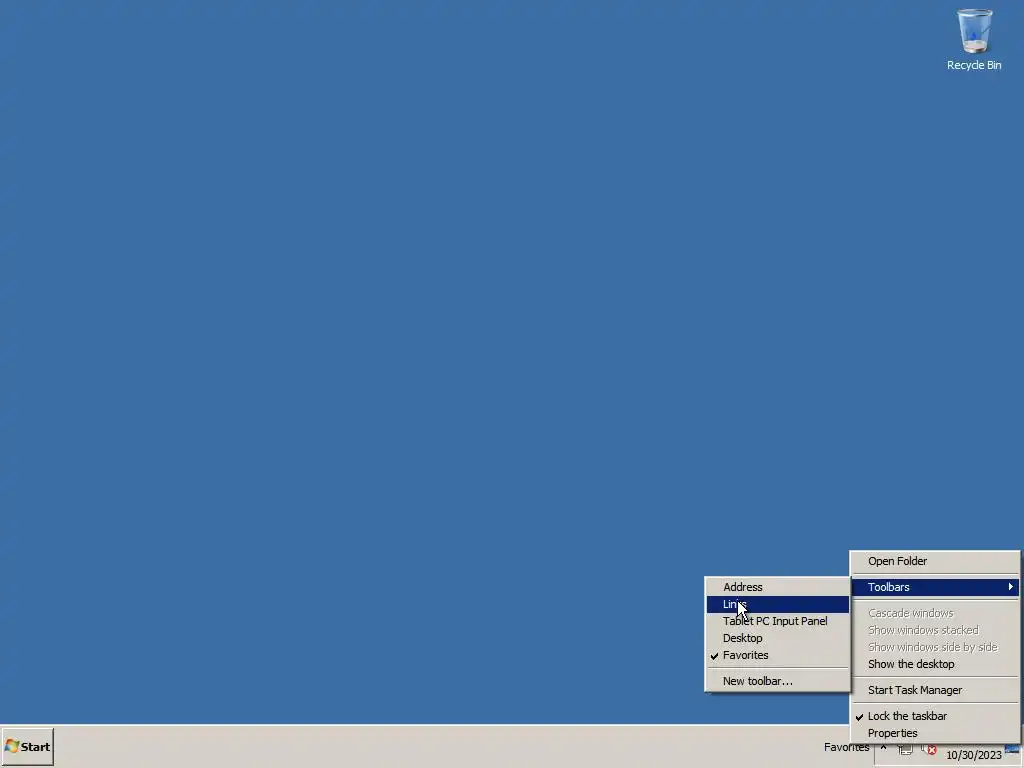Toggle Lock the taskbar
1024x768 pixels.
click(935, 716)
